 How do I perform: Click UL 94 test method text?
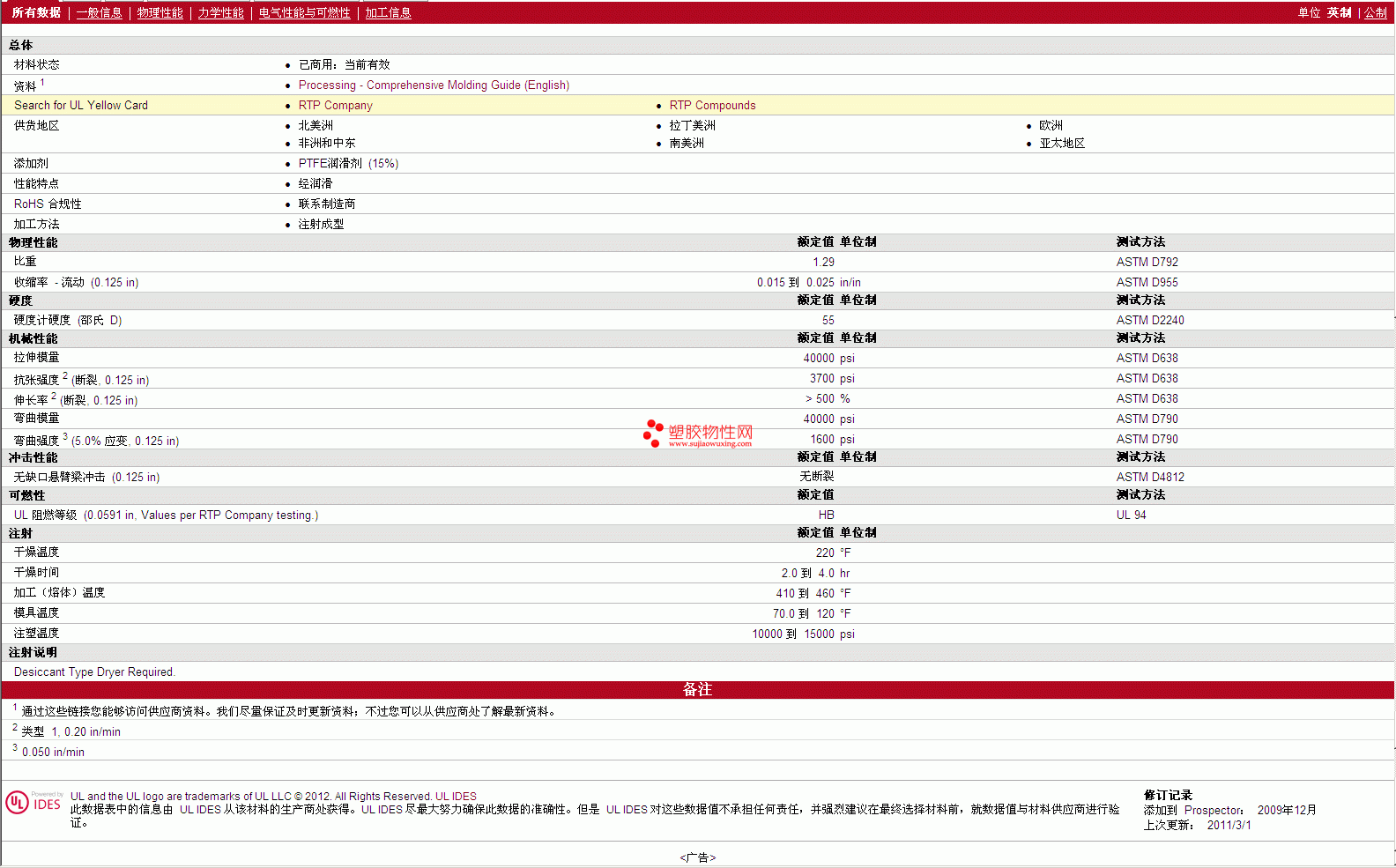pos(1131,515)
